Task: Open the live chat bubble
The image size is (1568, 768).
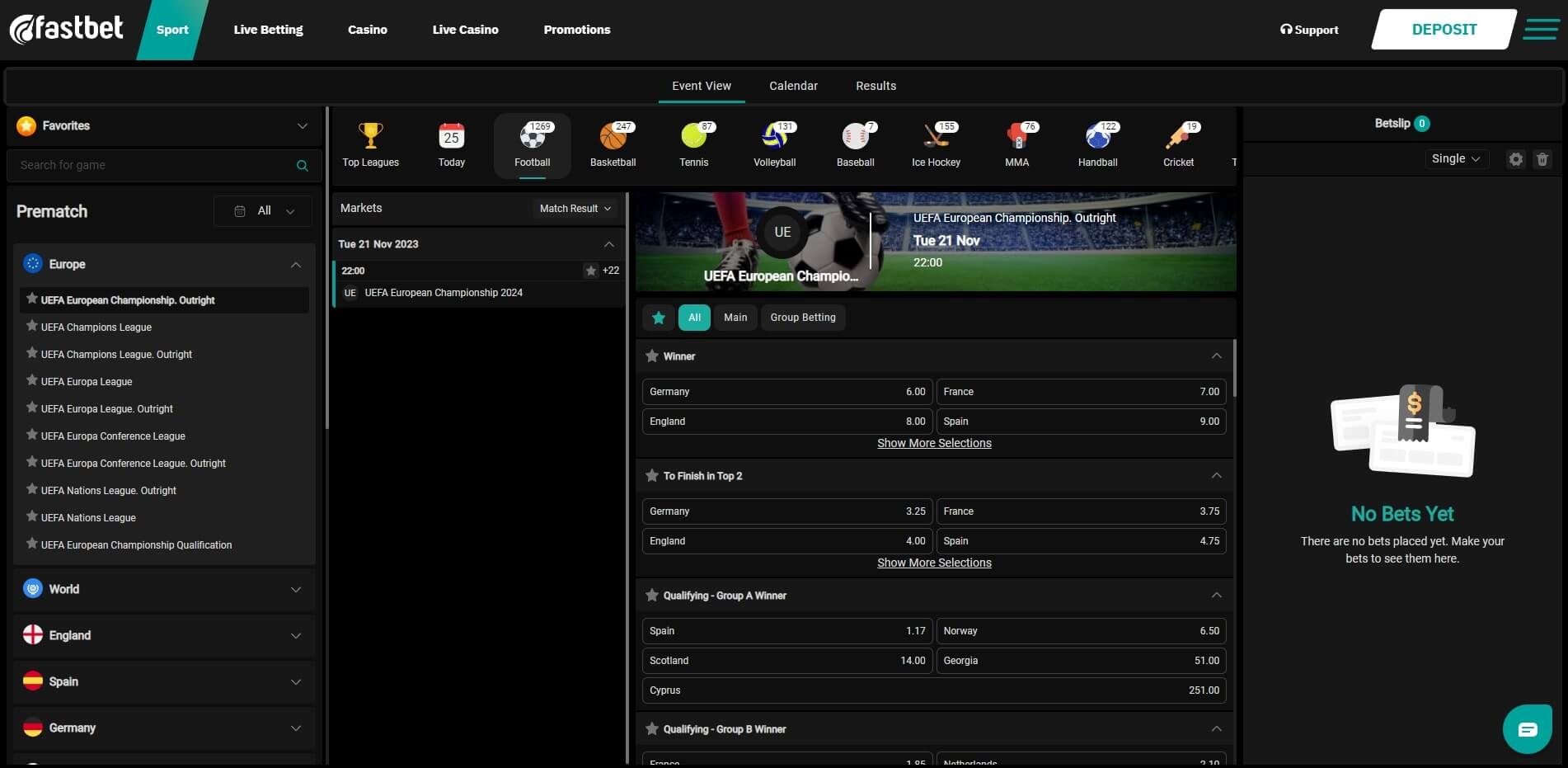Action: (1527, 729)
